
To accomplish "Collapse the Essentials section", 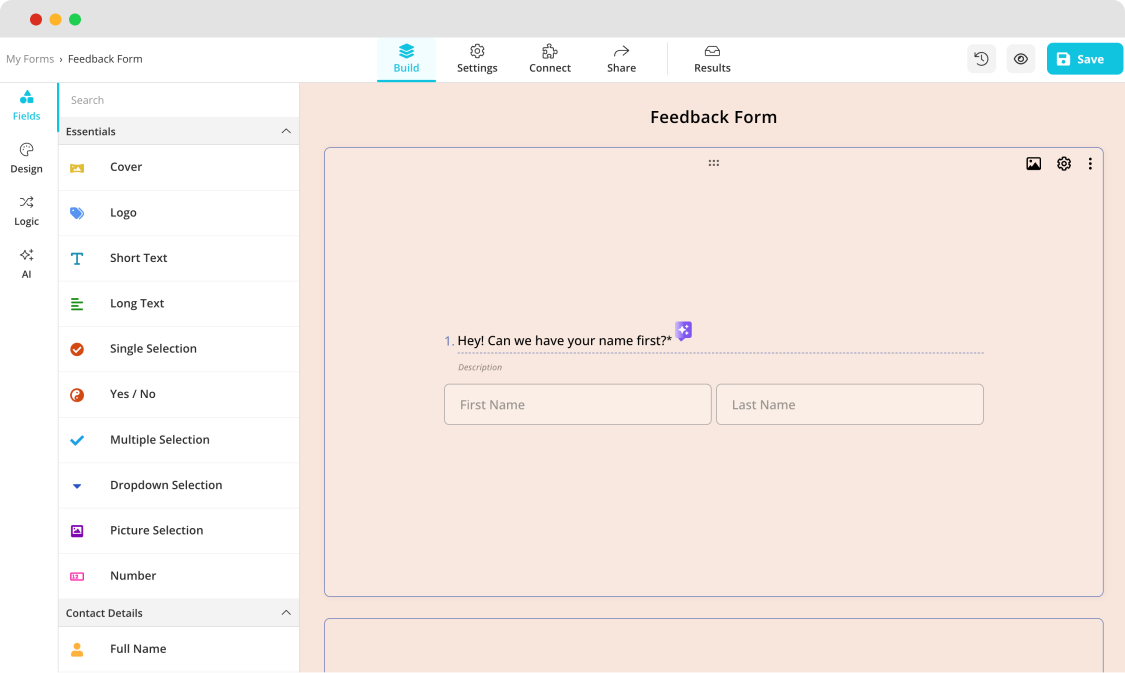I will (287, 131).
